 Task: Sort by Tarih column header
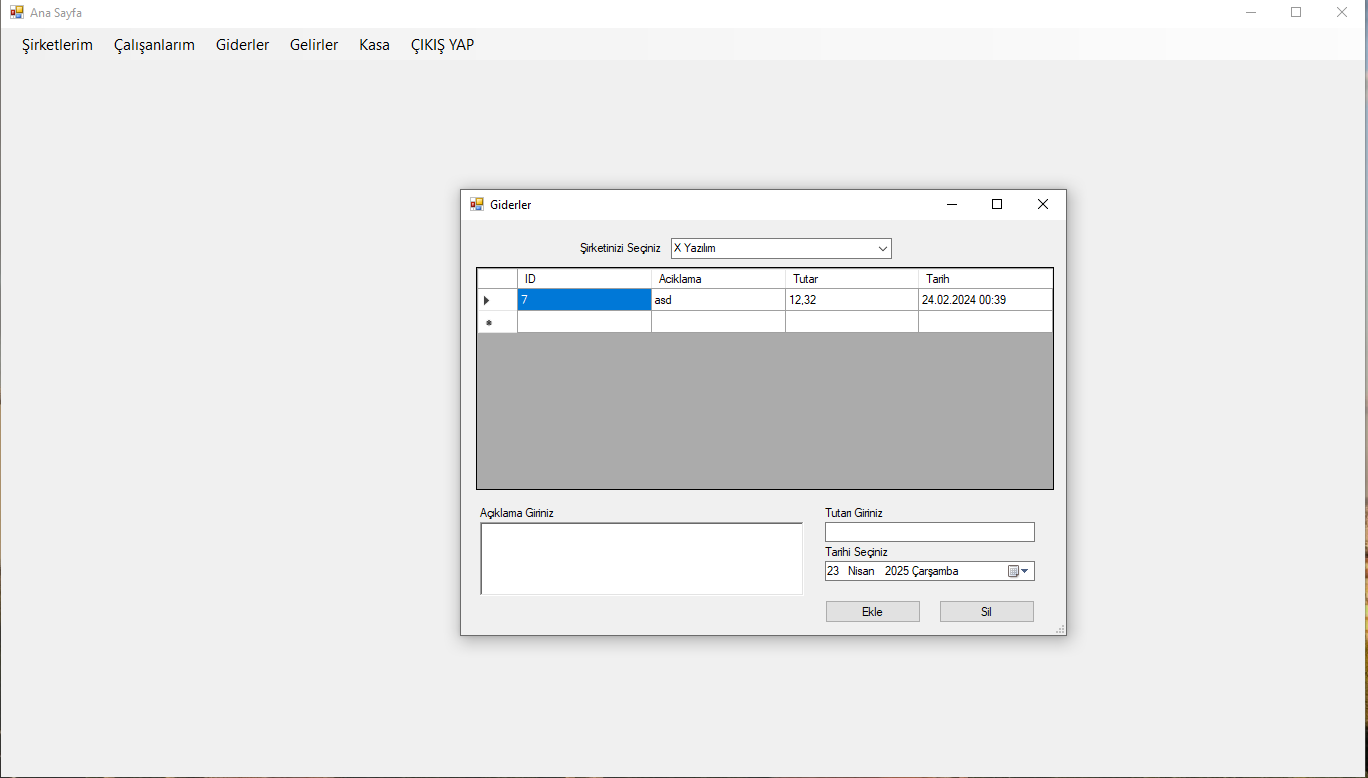tap(984, 279)
